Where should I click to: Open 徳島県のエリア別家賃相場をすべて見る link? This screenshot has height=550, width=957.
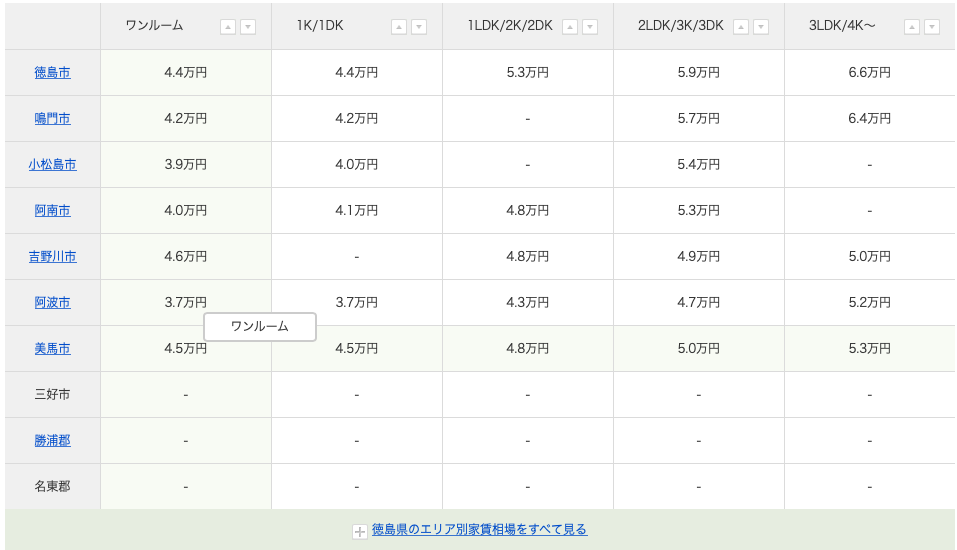click(x=479, y=529)
